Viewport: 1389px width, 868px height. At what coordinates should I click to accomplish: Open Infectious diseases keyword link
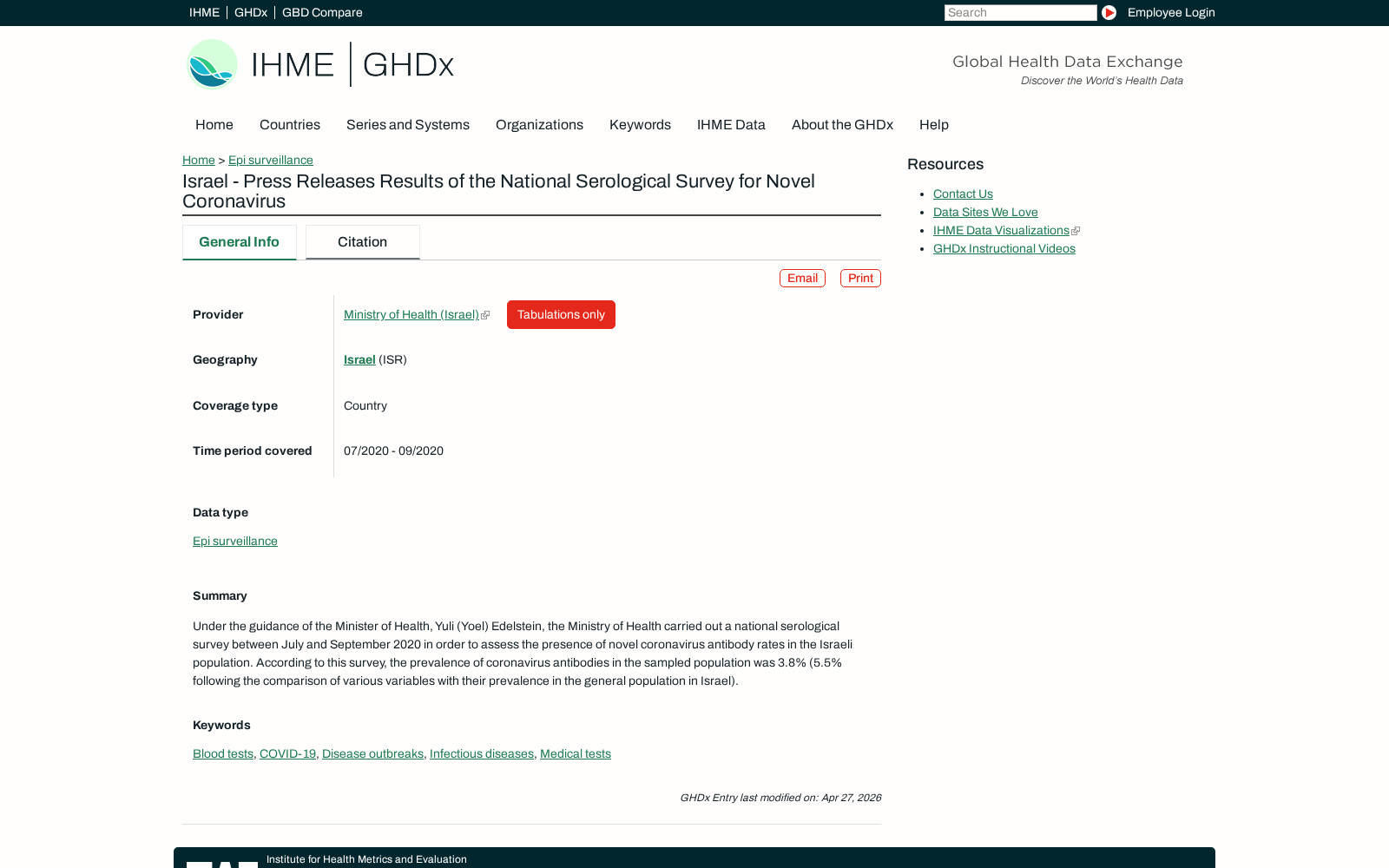coord(482,753)
